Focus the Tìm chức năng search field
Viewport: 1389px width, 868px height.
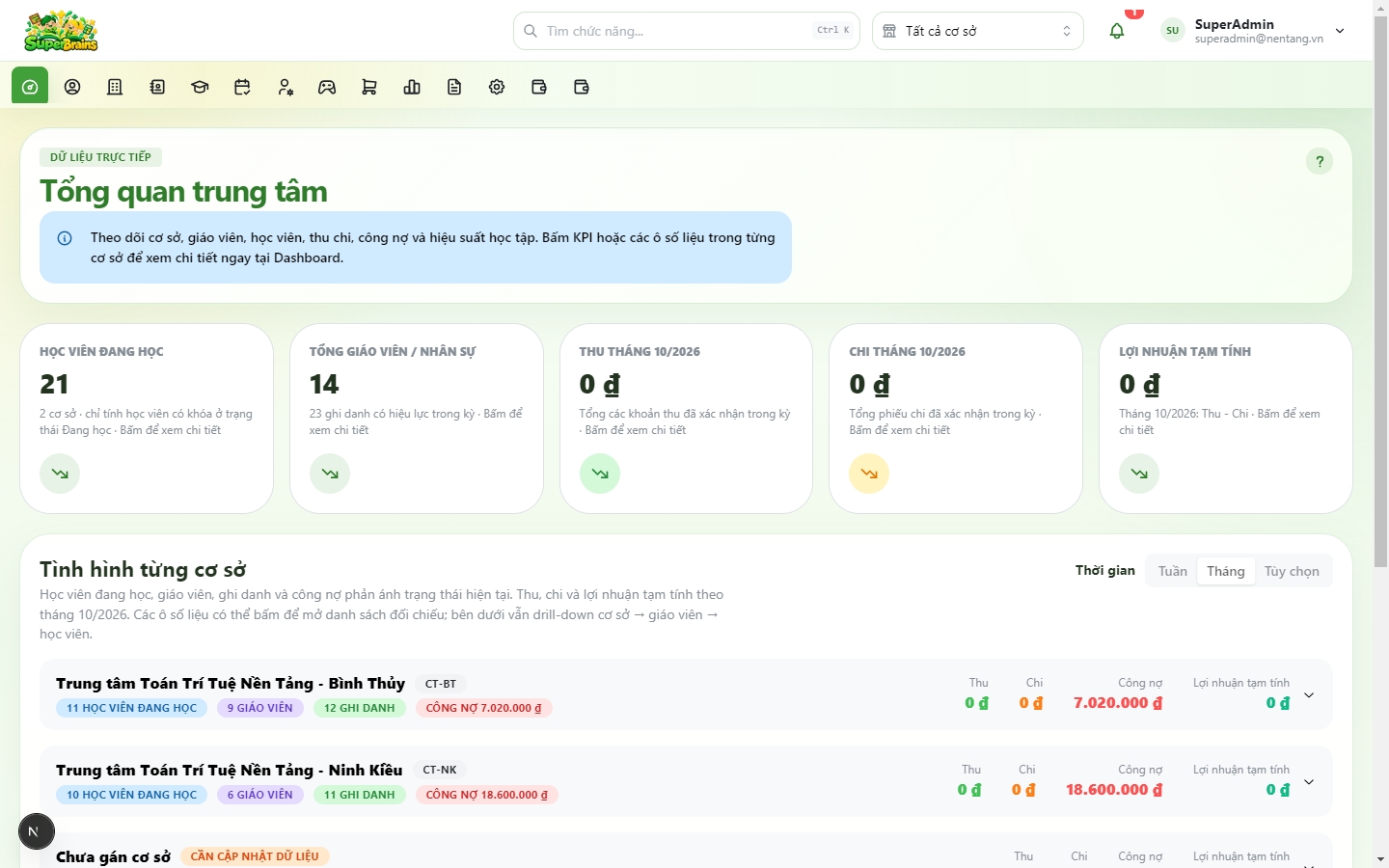coord(687,31)
